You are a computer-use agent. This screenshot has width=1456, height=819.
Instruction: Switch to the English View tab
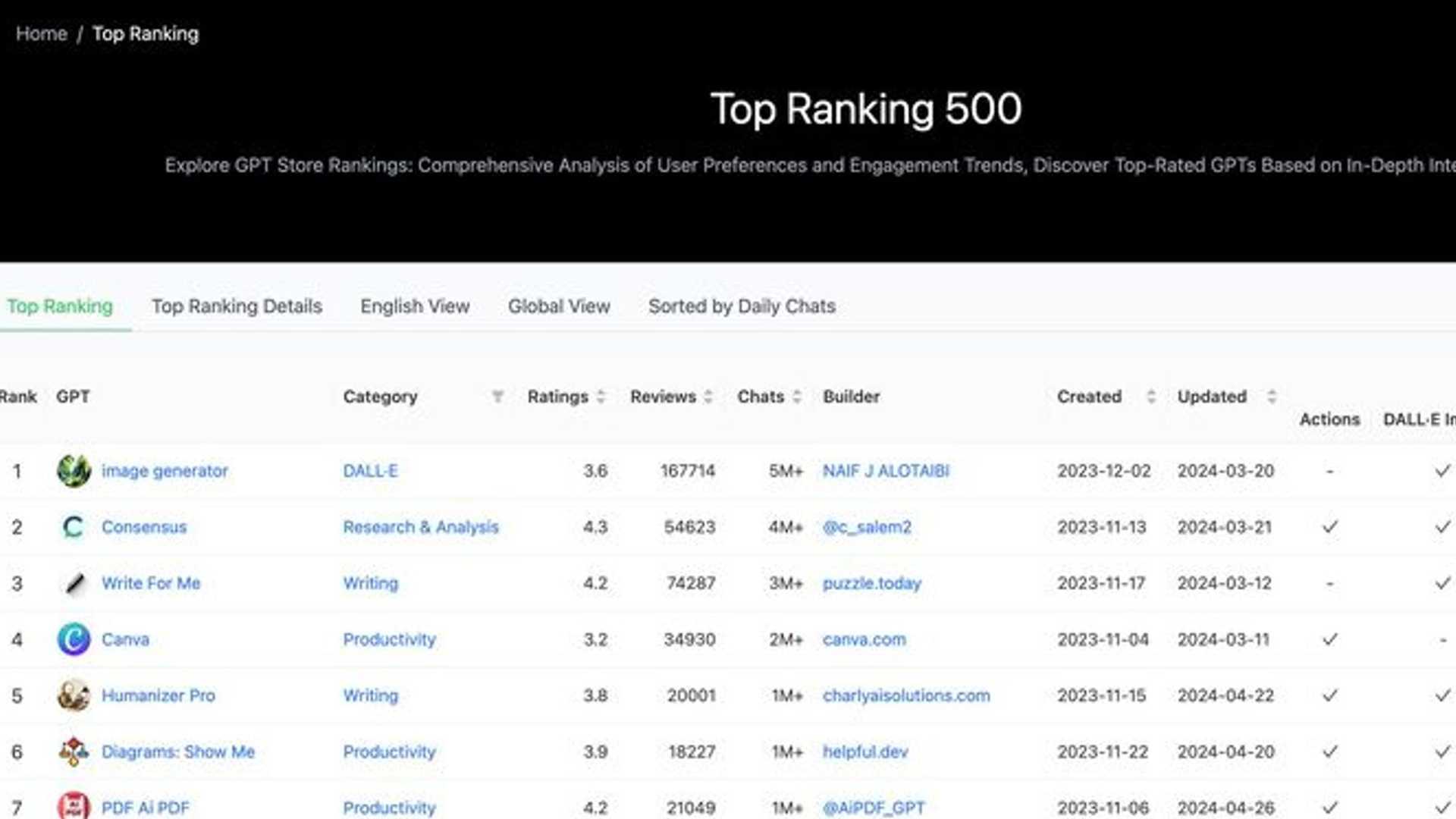coord(414,306)
